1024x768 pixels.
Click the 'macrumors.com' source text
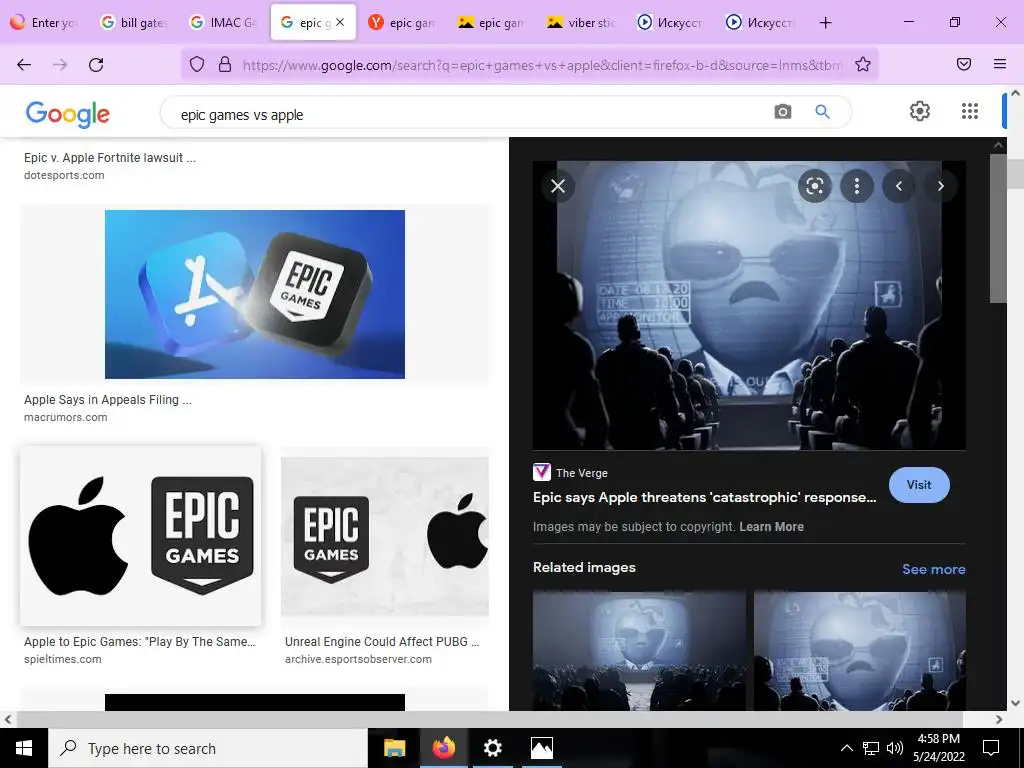point(65,417)
